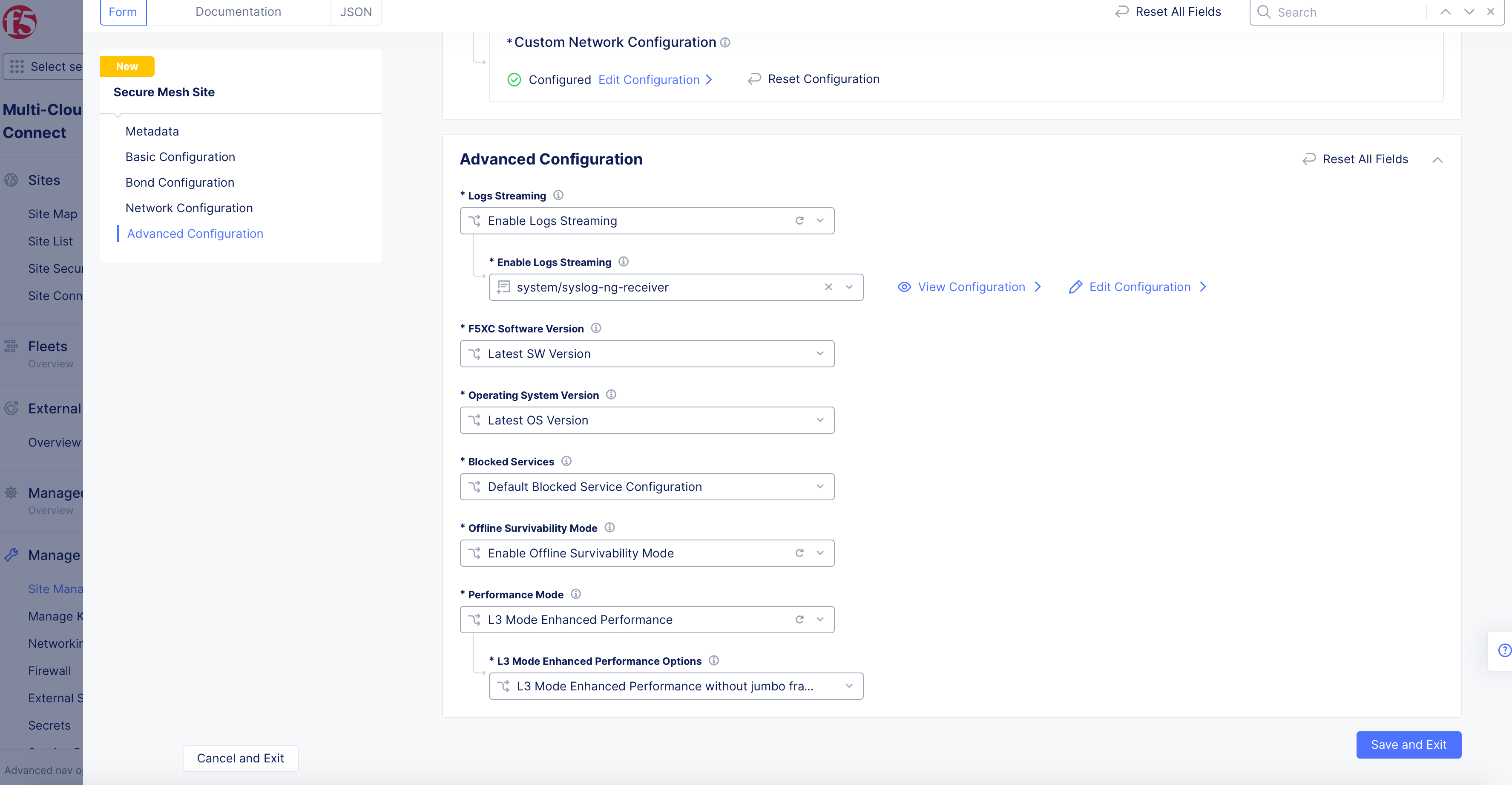Click the info icon next to Performance Mode

click(576, 594)
